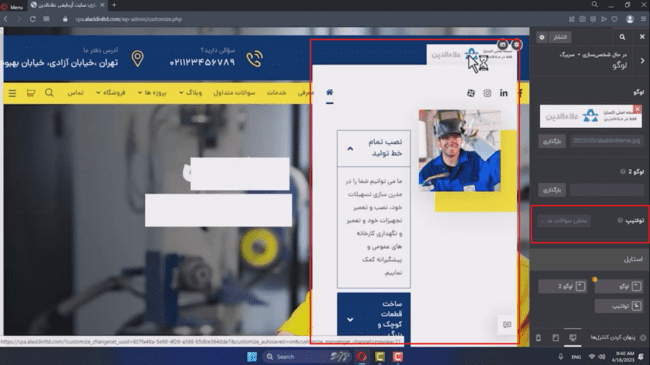
Task: Click the site logo علاءالدین in preview header
Action: point(472,55)
